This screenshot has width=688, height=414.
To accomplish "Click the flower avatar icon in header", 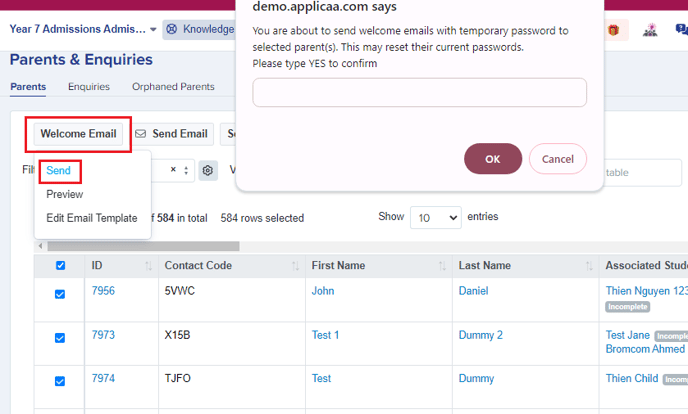I will [x=650, y=30].
